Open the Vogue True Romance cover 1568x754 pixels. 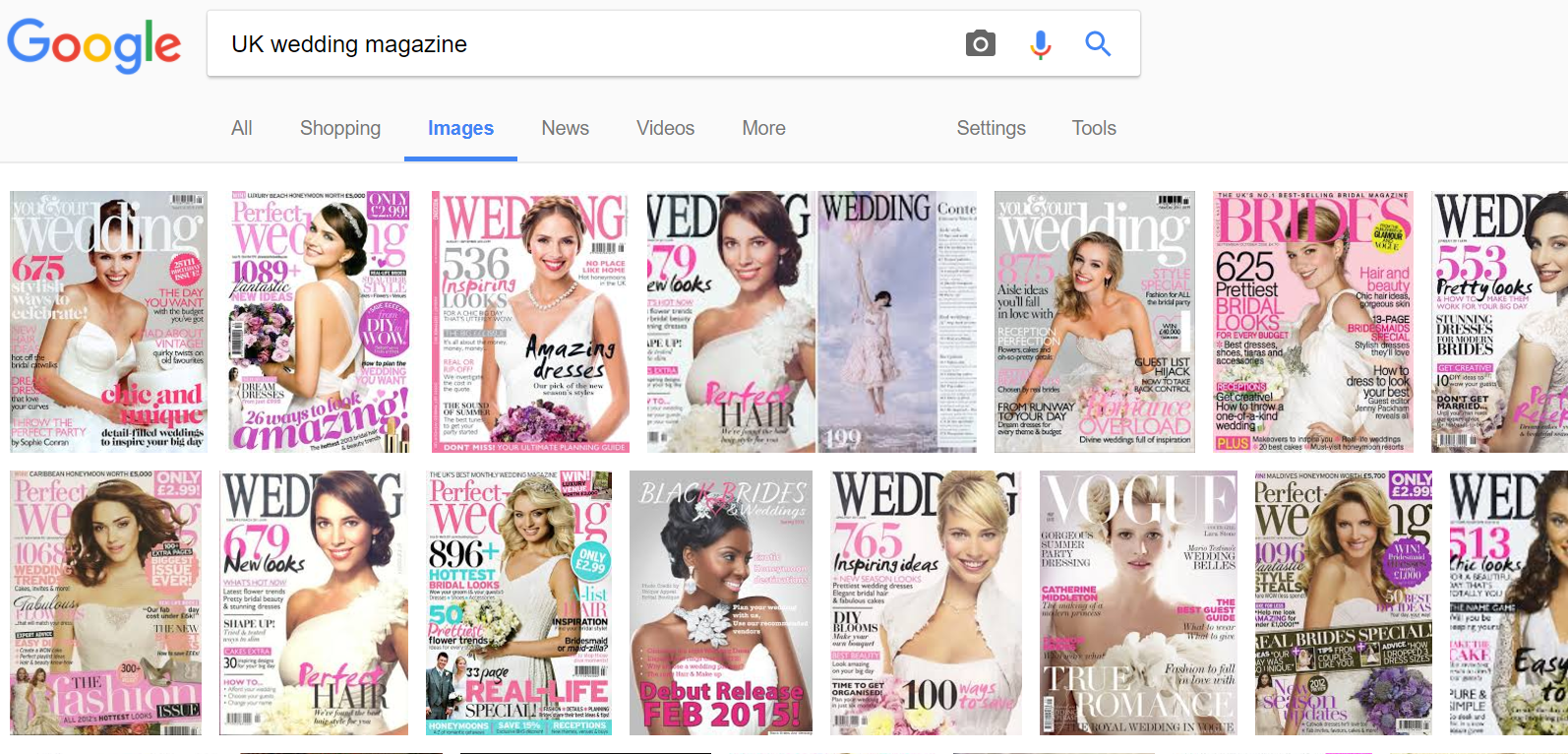coord(1138,602)
